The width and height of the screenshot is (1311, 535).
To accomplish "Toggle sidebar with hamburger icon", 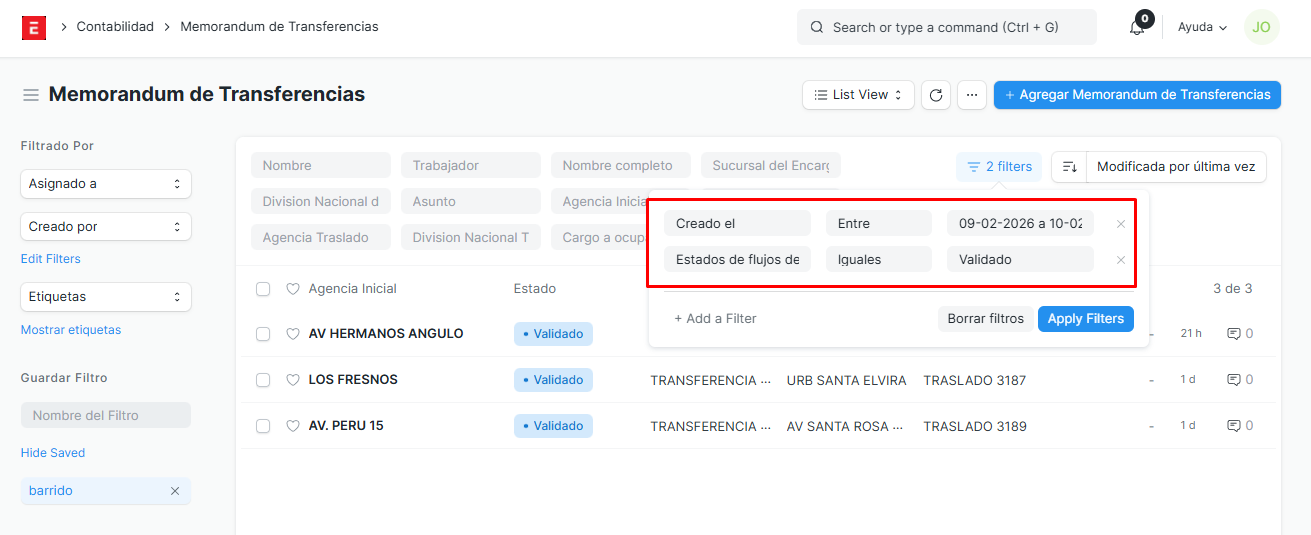I will 31,95.
